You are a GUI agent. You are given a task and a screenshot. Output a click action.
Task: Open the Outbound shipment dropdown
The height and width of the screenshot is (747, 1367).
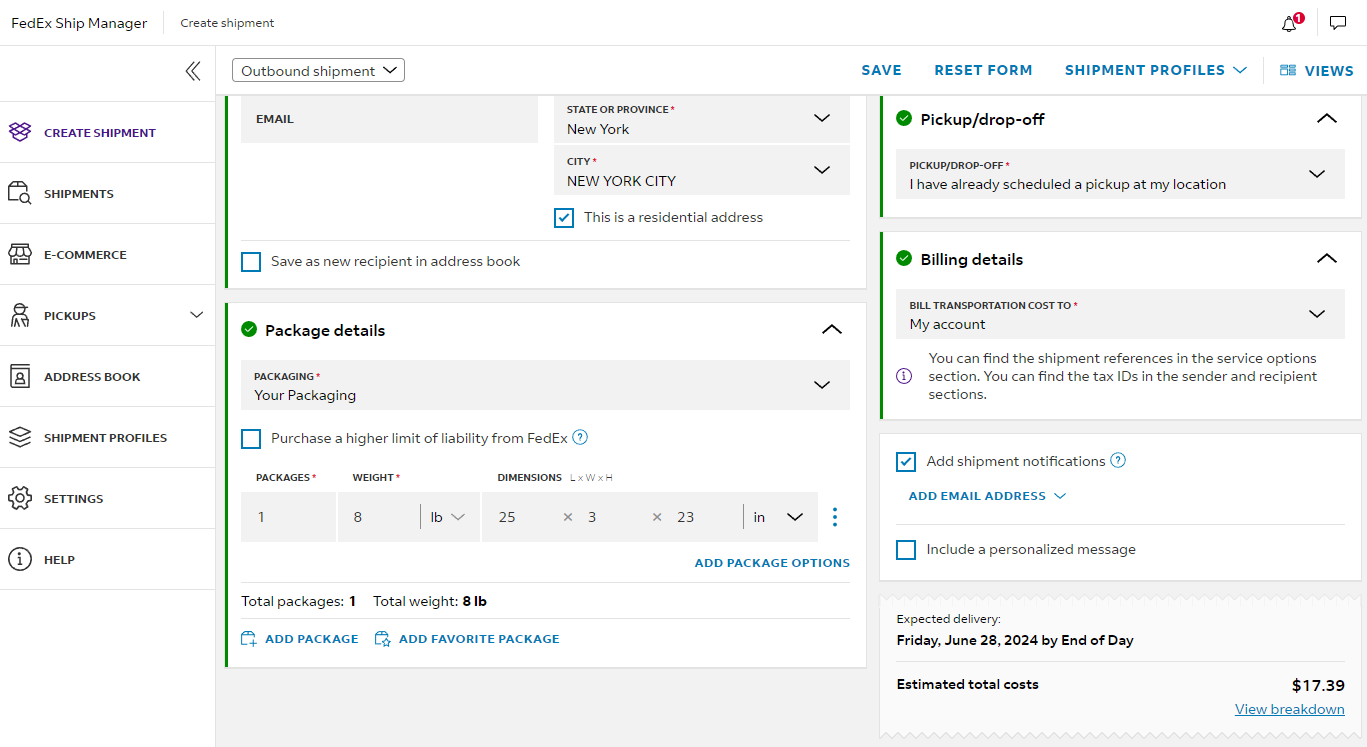[318, 71]
